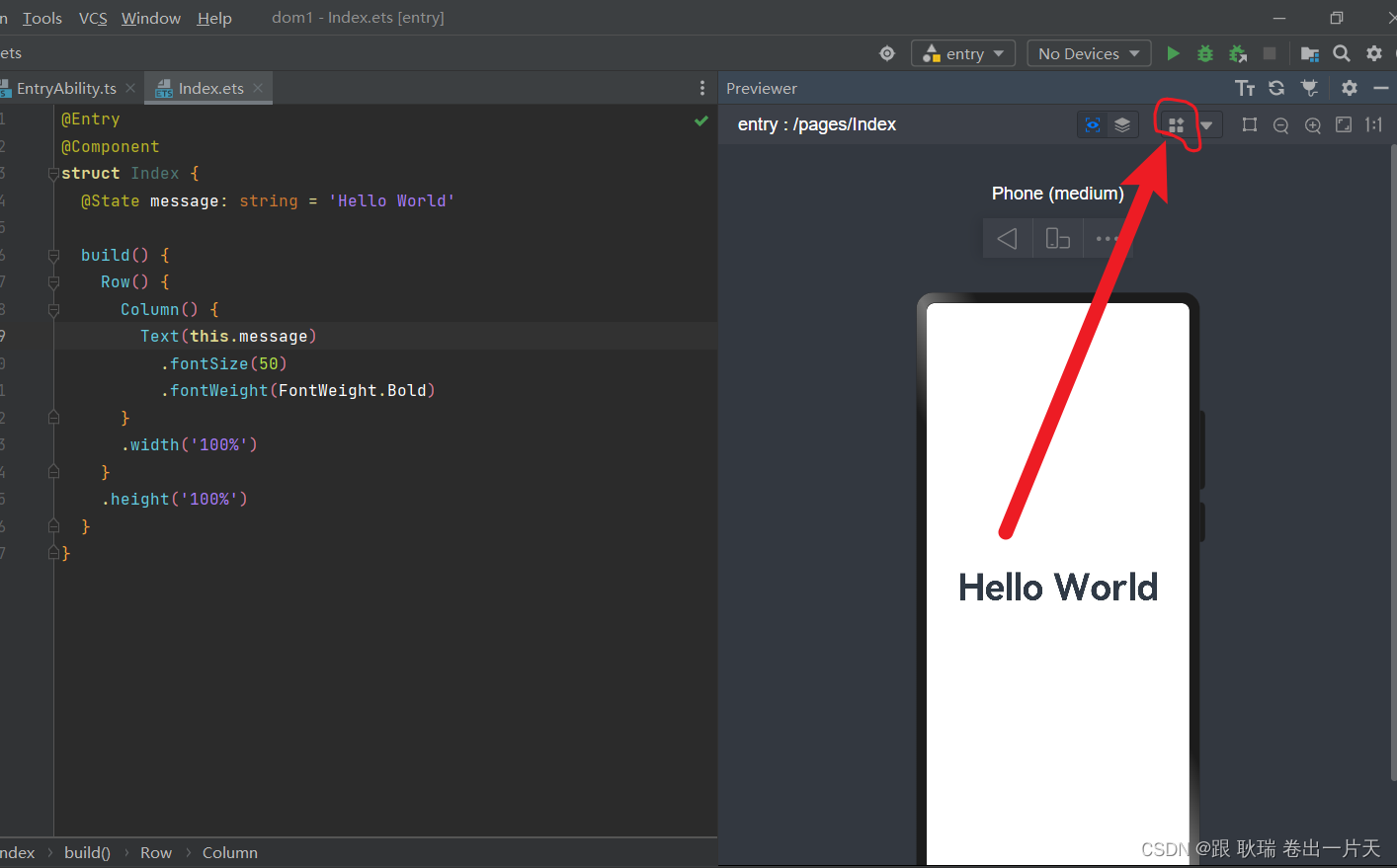Switch to the EntryAbility.ts tab
1397x868 pixels.
click(x=65, y=88)
